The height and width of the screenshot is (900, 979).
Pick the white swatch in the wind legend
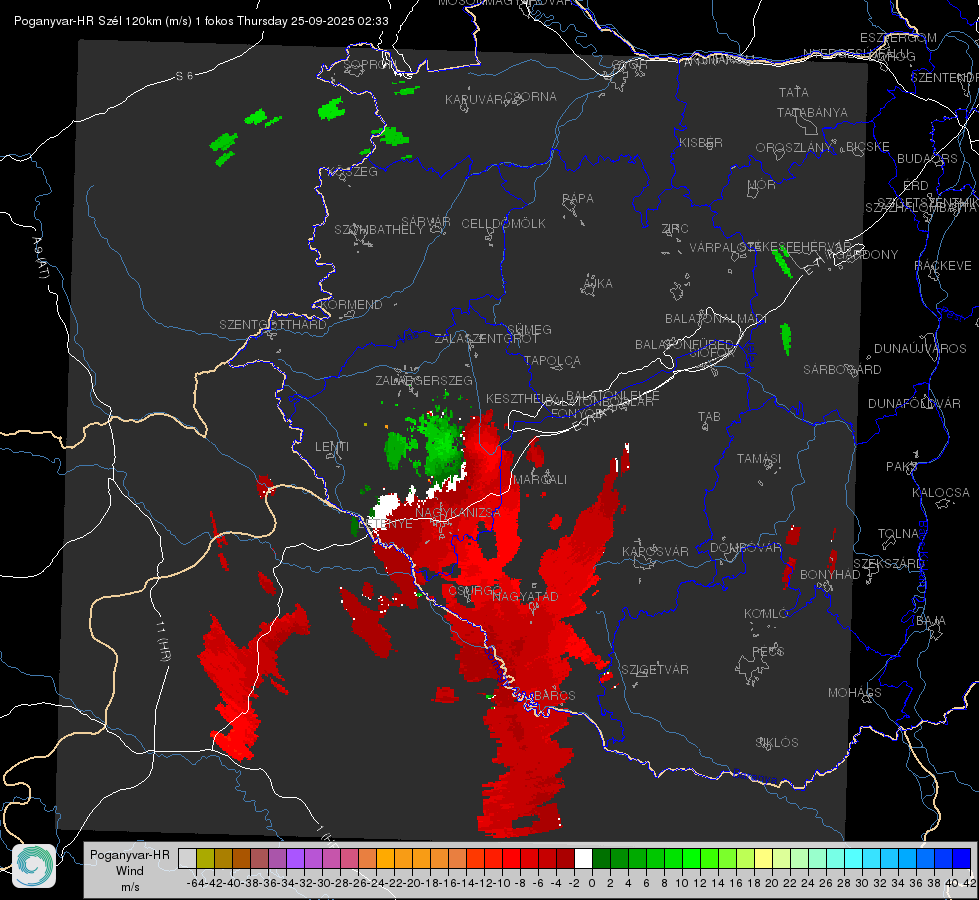[583, 859]
